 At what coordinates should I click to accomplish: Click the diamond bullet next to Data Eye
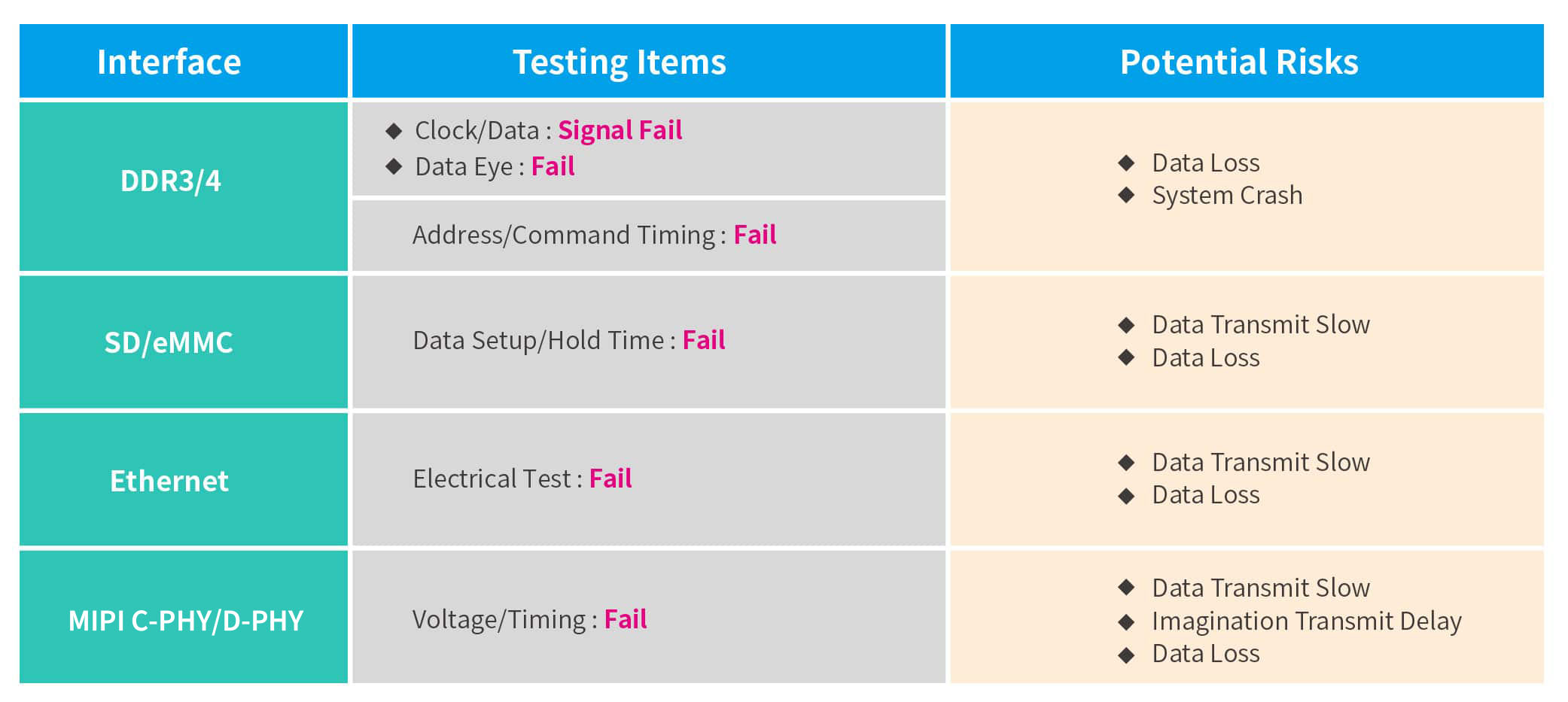click(x=394, y=166)
